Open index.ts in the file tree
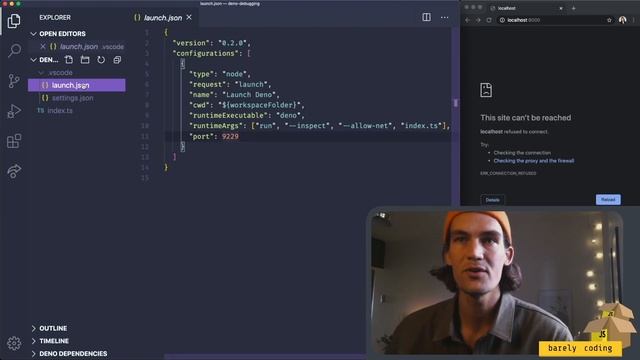The image size is (640, 360). (60, 111)
